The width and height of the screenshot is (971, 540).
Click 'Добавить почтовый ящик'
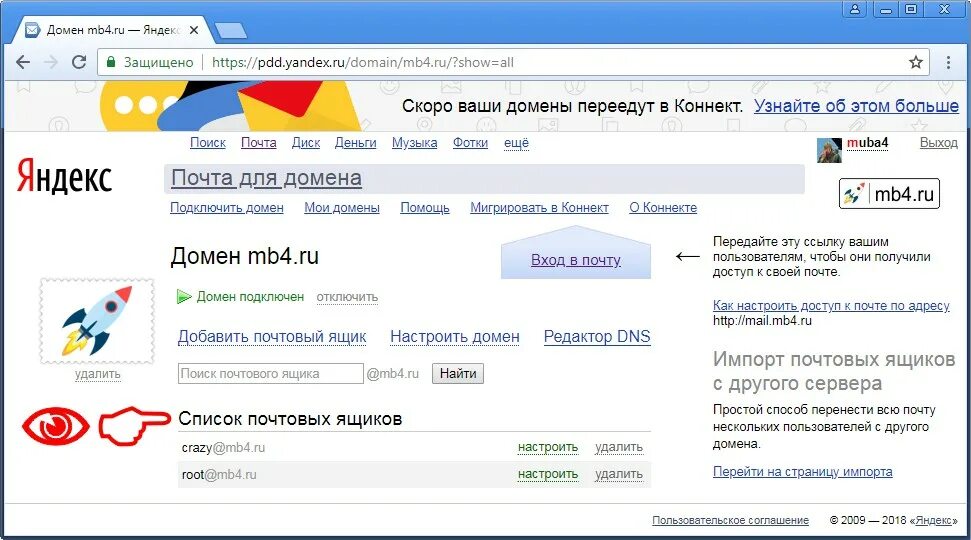pos(272,337)
